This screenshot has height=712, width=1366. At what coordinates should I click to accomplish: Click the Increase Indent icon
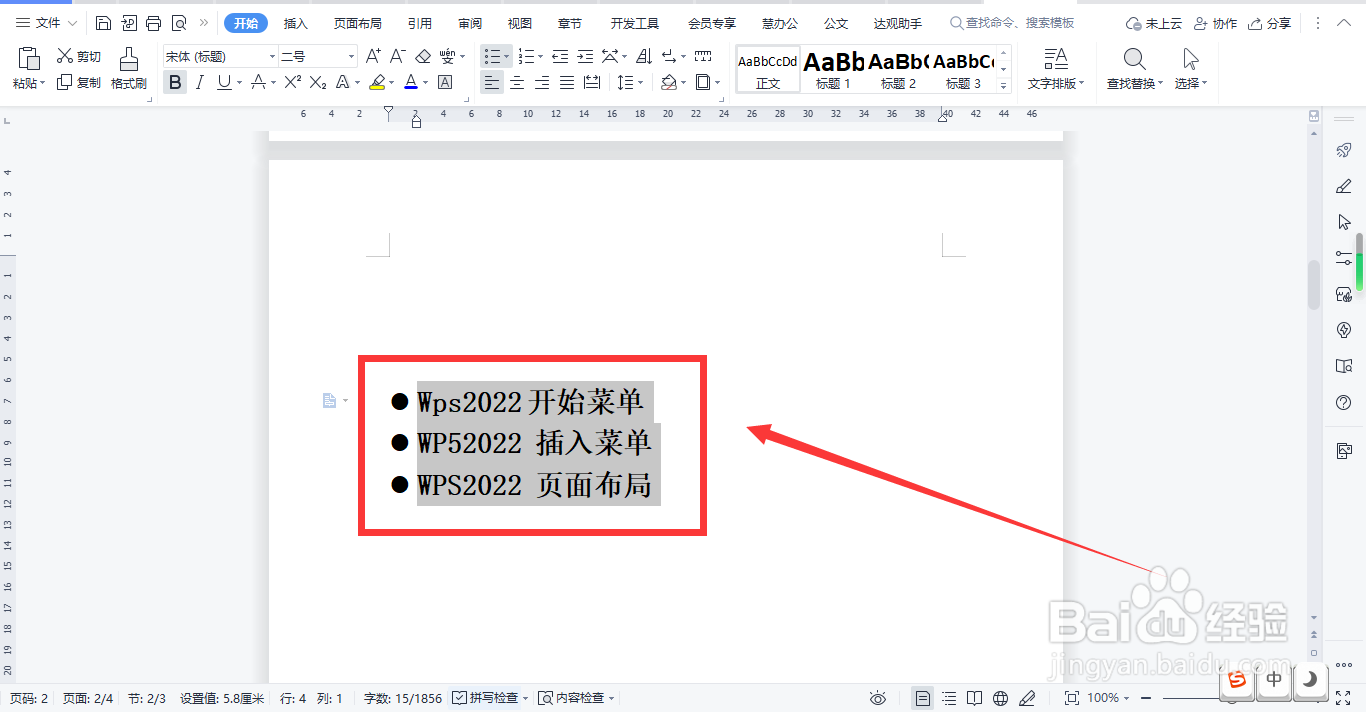(x=585, y=56)
